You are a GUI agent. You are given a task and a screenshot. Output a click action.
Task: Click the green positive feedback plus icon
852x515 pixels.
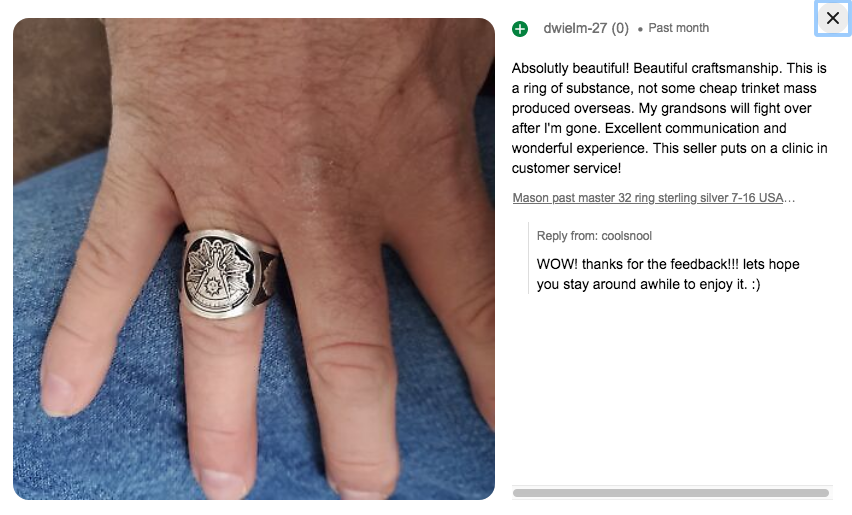pyautogui.click(x=520, y=29)
